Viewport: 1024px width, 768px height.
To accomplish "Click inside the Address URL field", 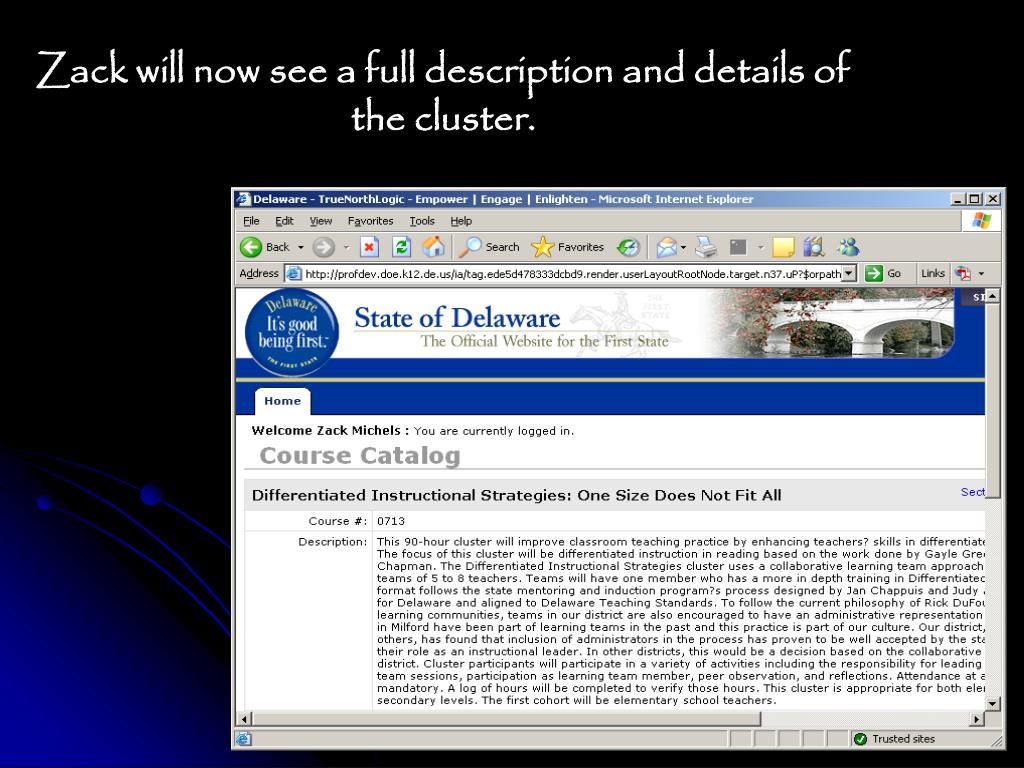I will [572, 274].
